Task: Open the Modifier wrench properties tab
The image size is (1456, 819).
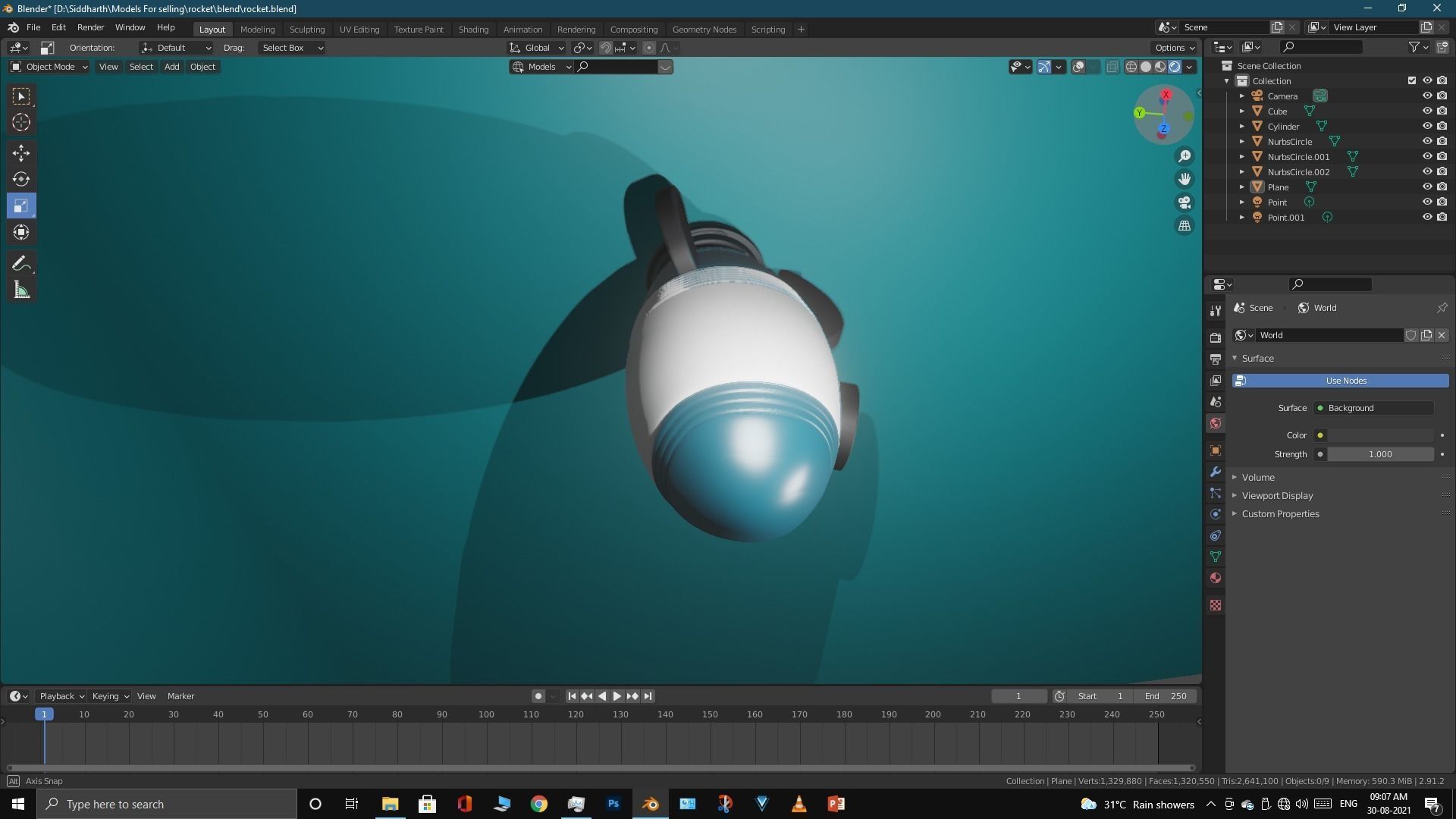Action: coord(1216,472)
